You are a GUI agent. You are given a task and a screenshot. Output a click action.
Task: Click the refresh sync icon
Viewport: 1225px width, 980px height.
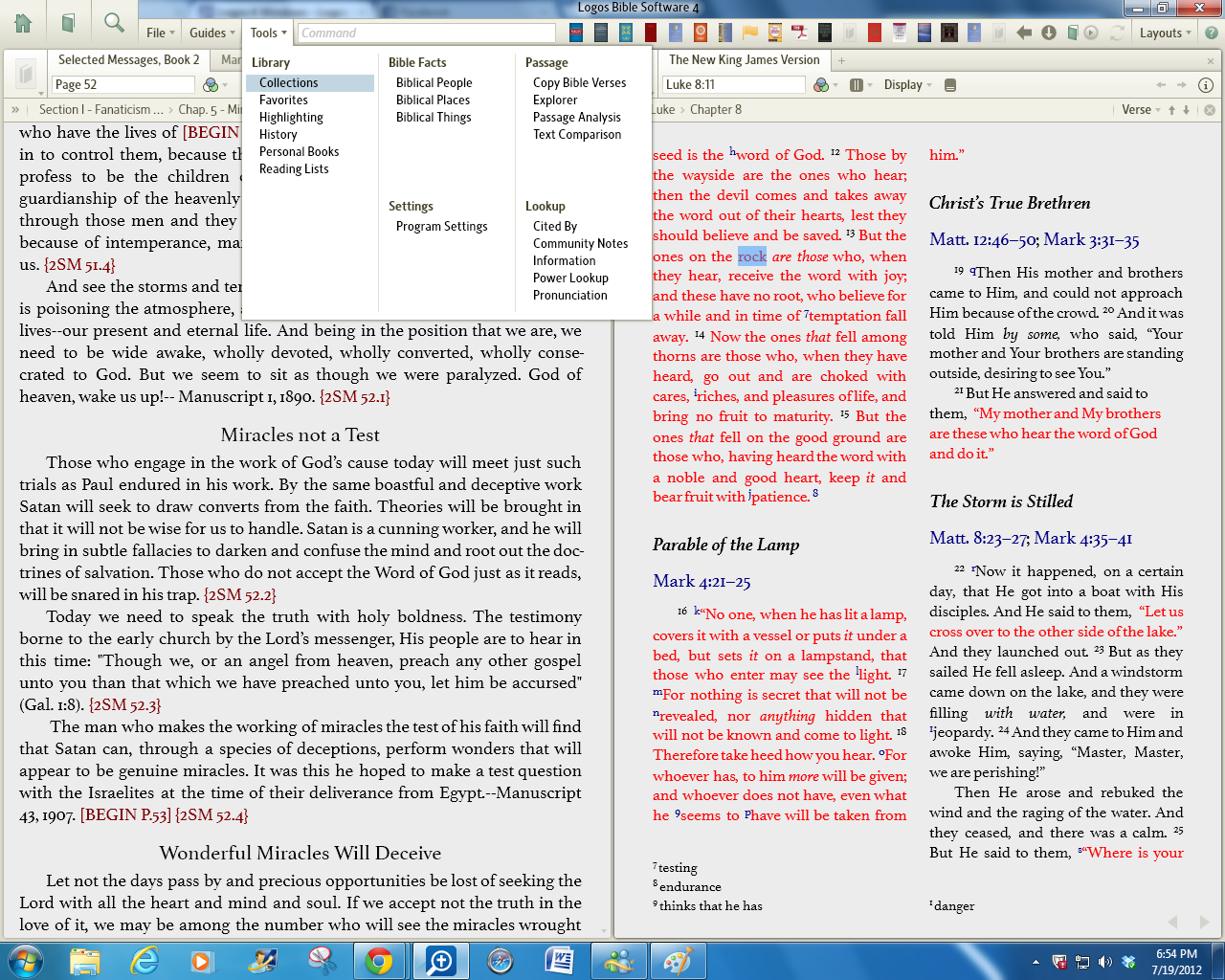[1116, 33]
